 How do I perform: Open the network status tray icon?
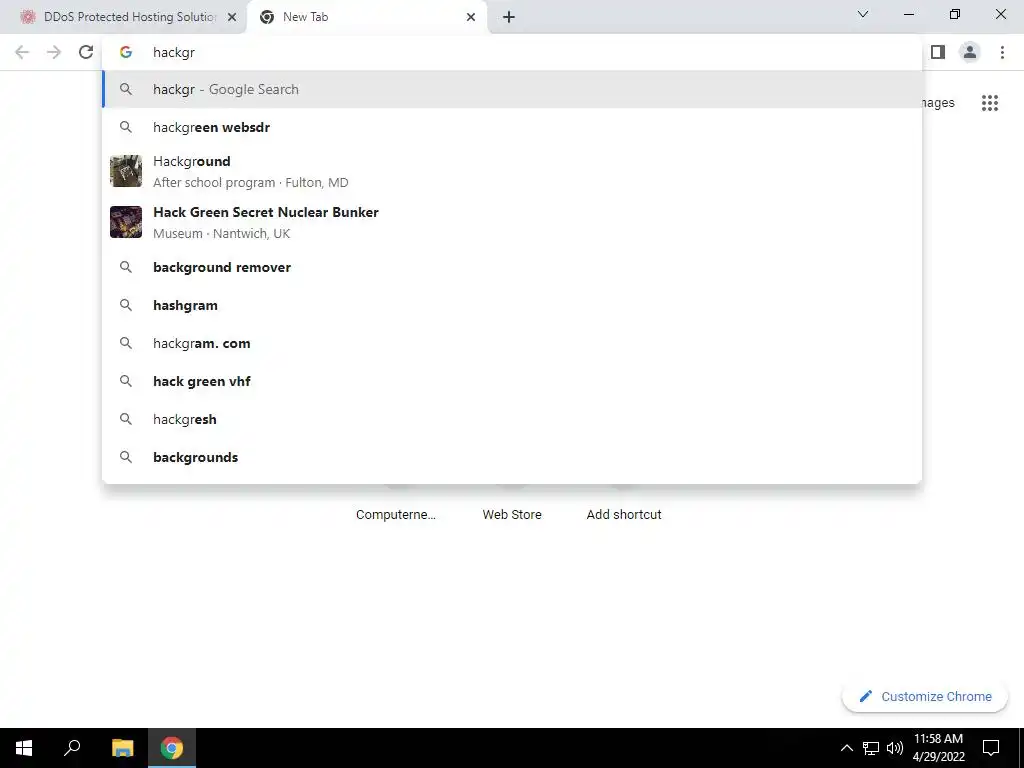(871, 748)
